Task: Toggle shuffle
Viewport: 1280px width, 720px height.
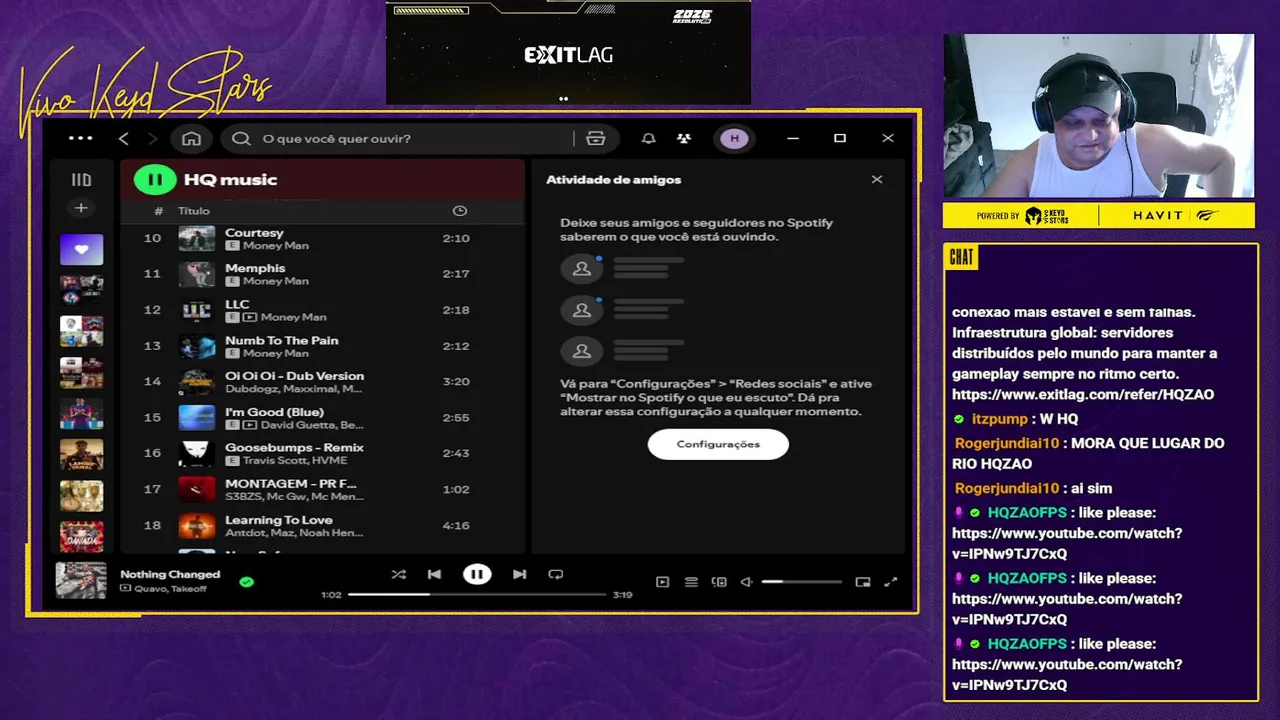Action: coord(399,574)
